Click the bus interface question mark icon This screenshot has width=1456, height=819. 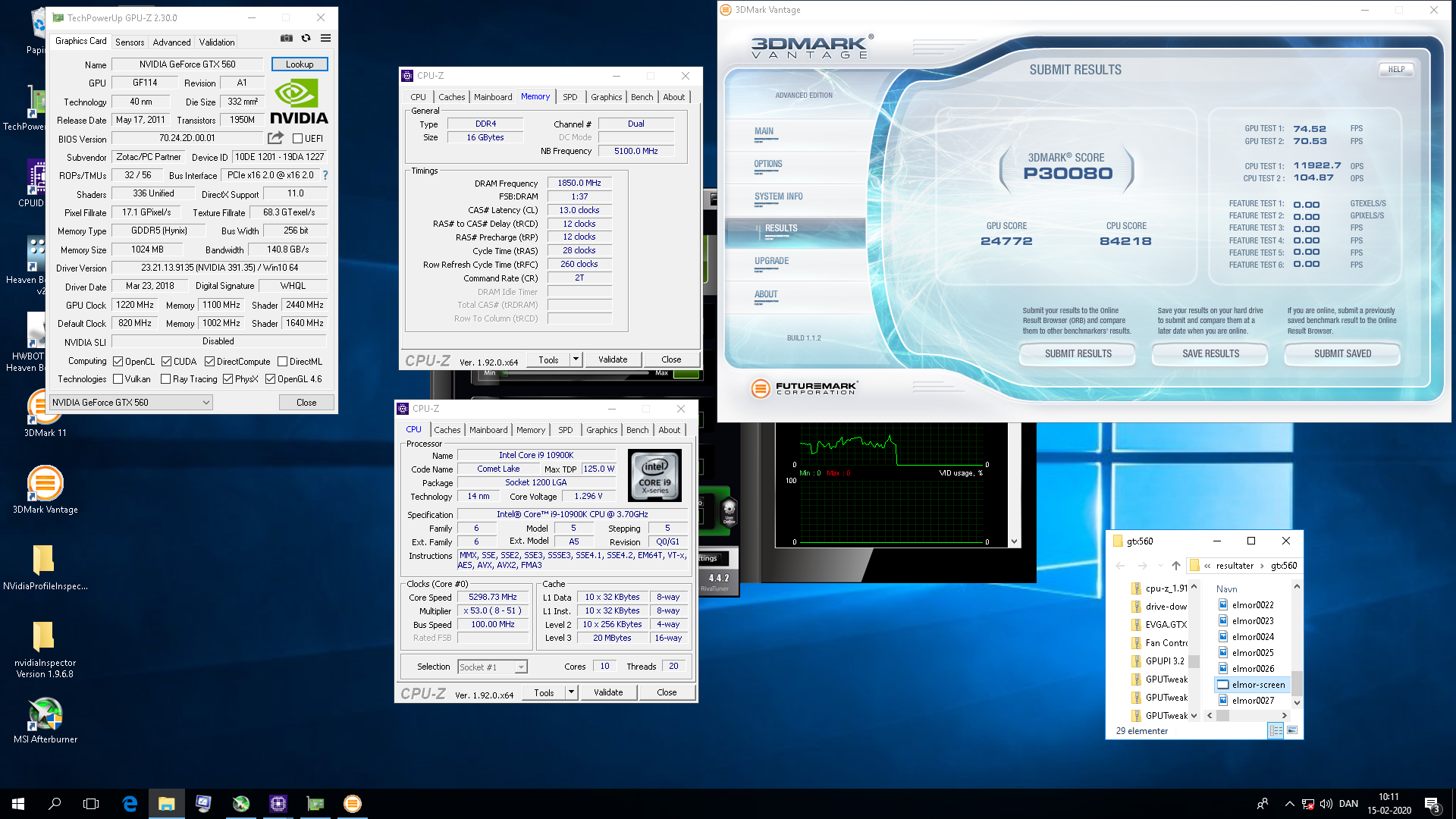(x=325, y=175)
